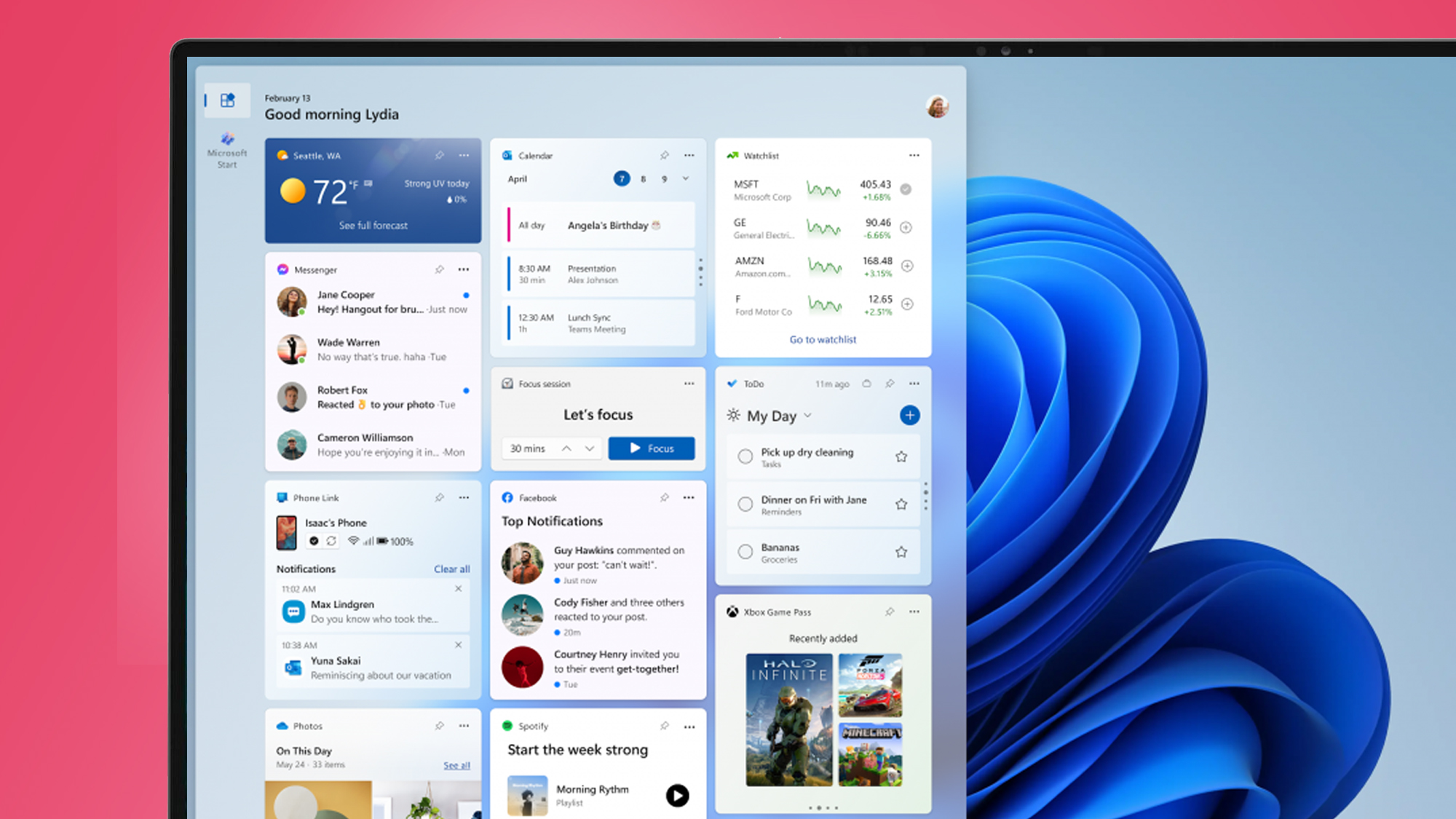Increase focus time with up arrow
The image size is (1456, 819).
(x=566, y=448)
